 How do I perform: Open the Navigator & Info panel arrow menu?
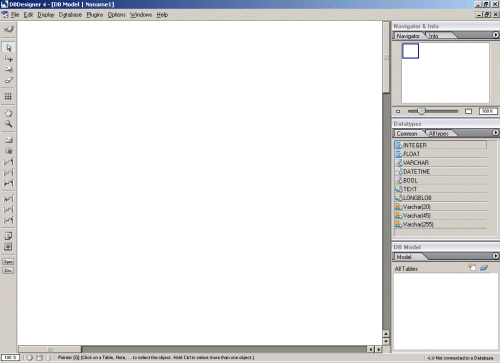click(x=496, y=35)
